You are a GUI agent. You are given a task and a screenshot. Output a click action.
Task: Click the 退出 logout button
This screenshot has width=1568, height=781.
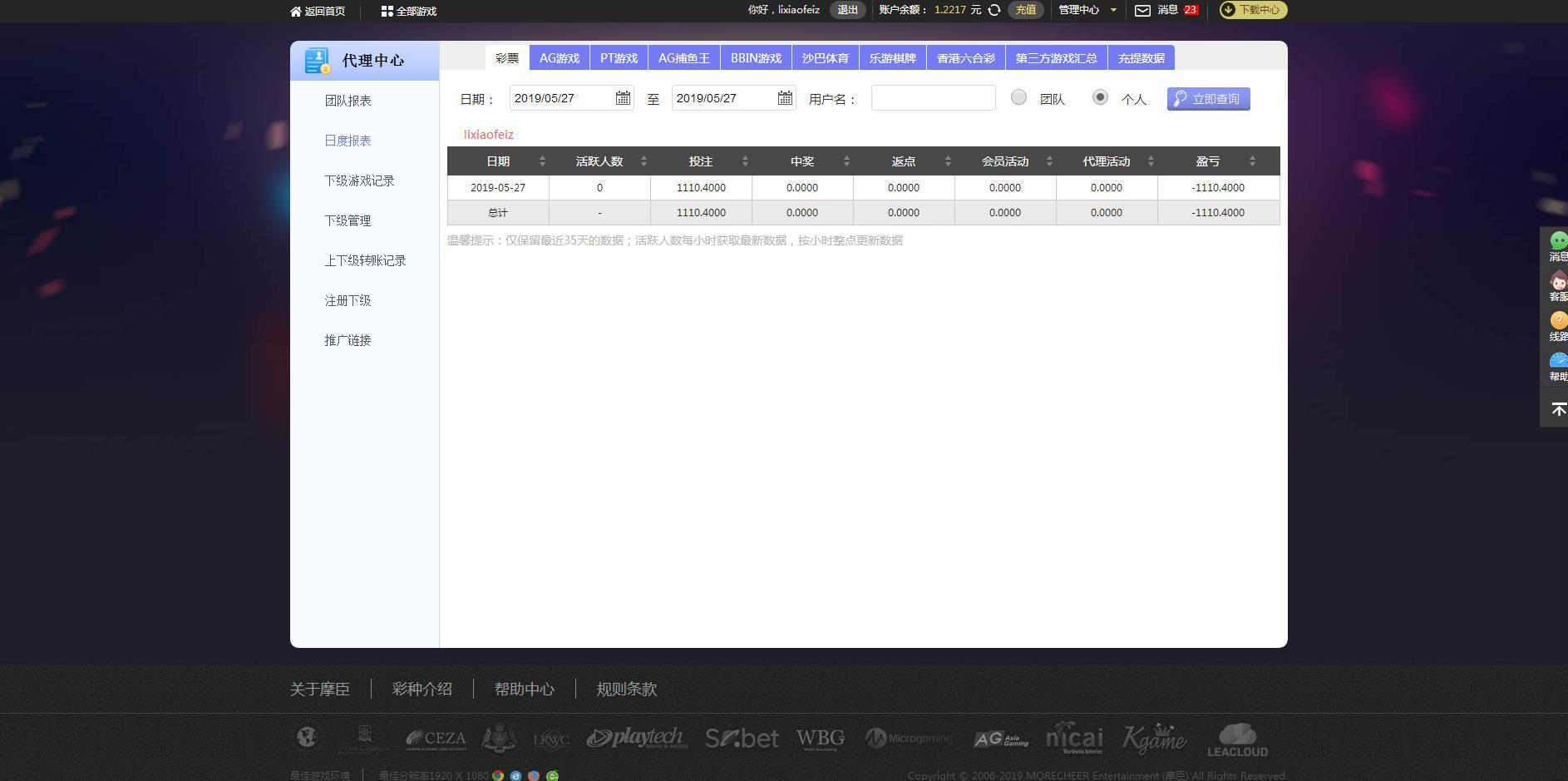pos(847,10)
